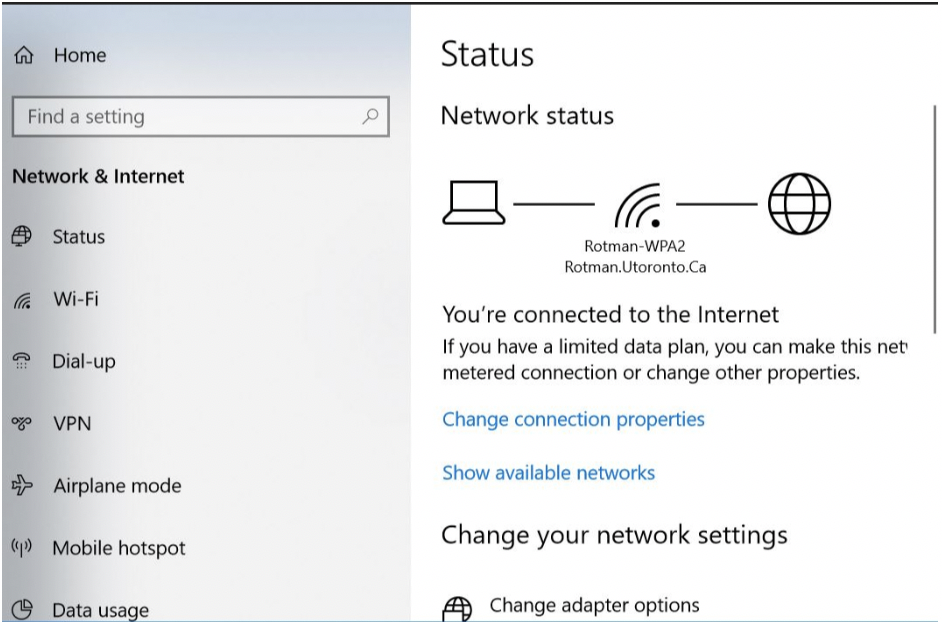Select the laptop icon in the network diagram
This screenshot has height=622, width=942.
[475, 203]
